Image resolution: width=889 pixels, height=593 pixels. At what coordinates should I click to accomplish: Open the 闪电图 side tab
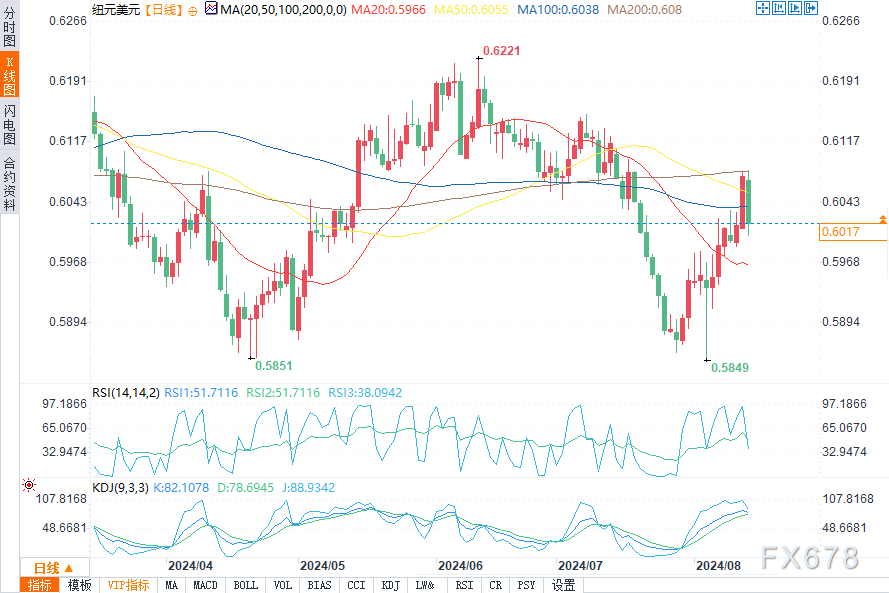point(9,124)
